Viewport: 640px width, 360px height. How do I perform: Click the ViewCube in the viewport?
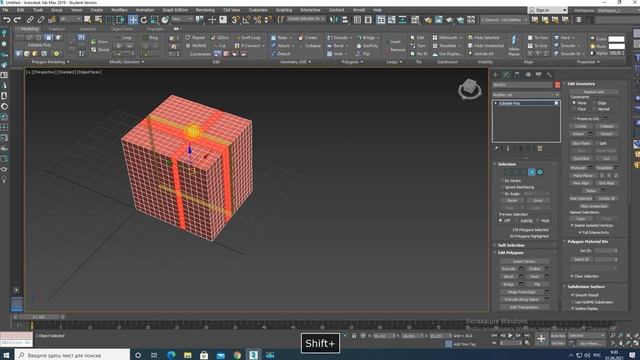(x=469, y=89)
